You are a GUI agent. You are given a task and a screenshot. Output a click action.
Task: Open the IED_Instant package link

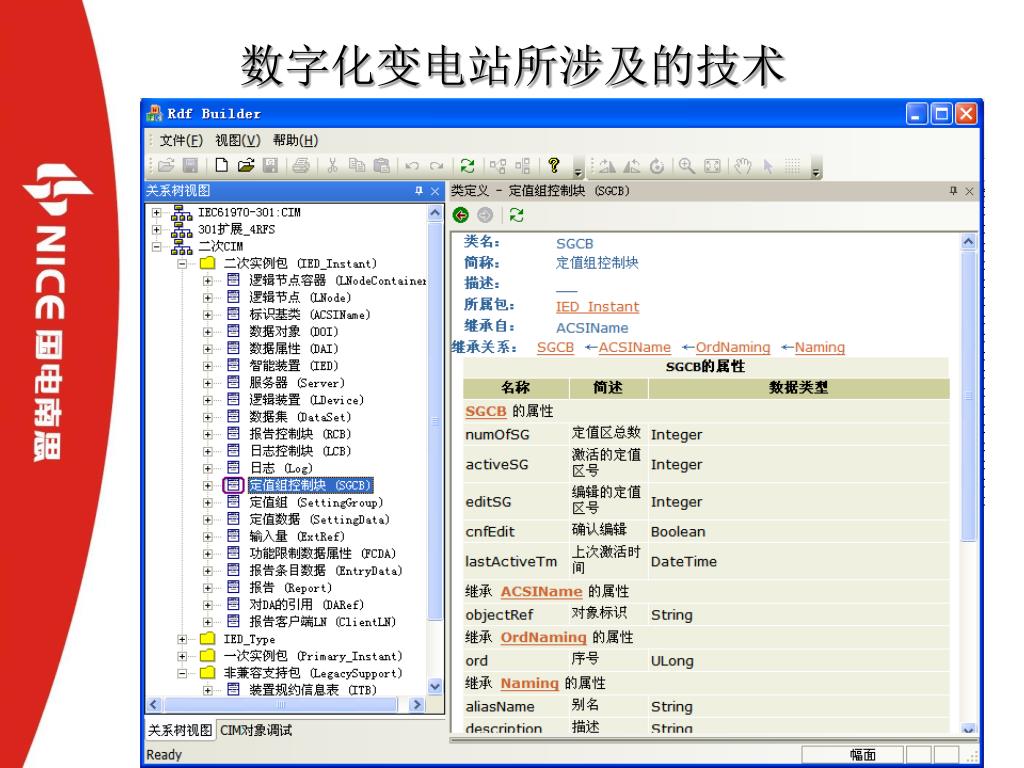[597, 306]
